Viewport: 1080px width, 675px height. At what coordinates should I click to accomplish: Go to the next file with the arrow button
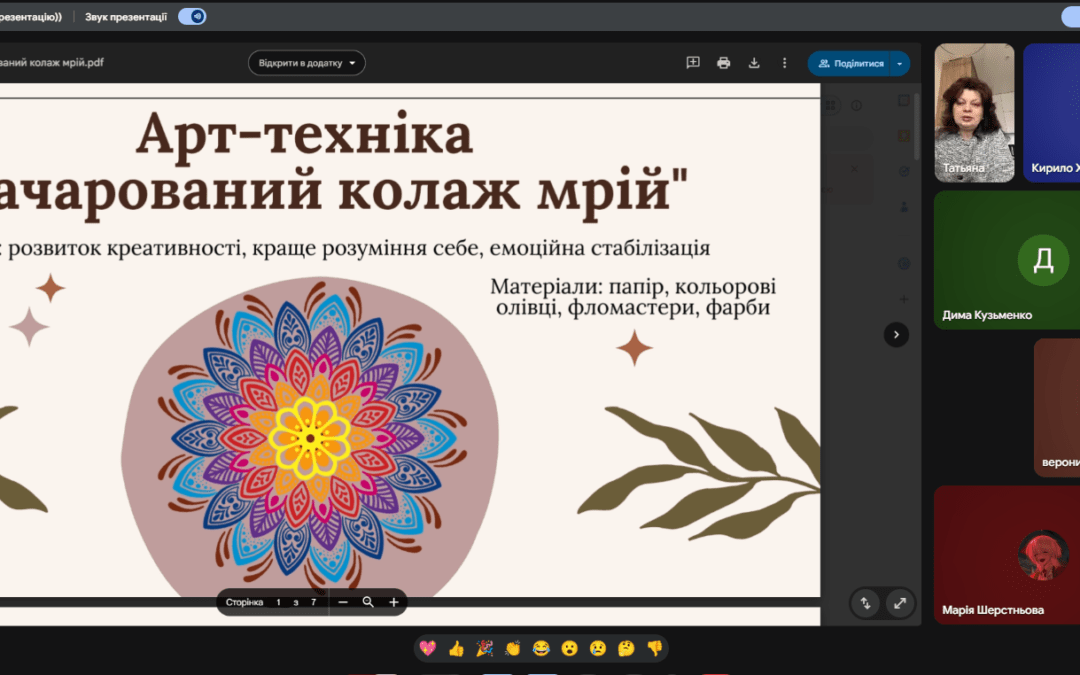coord(896,335)
